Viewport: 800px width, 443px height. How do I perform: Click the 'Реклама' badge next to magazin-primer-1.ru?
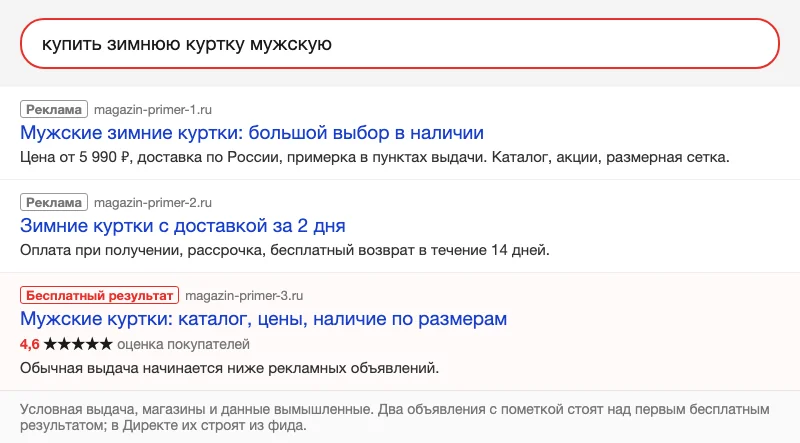54,109
